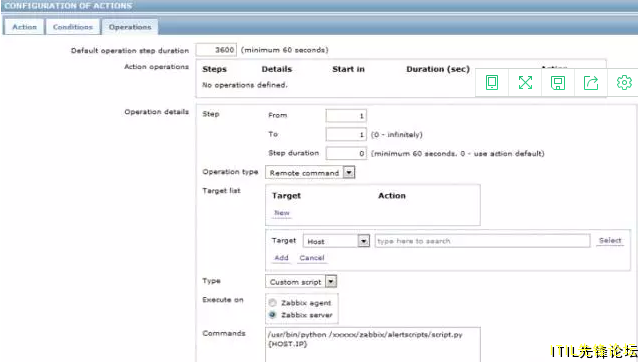638x362 pixels.
Task: Open the Operations tab
Action: coord(130,27)
